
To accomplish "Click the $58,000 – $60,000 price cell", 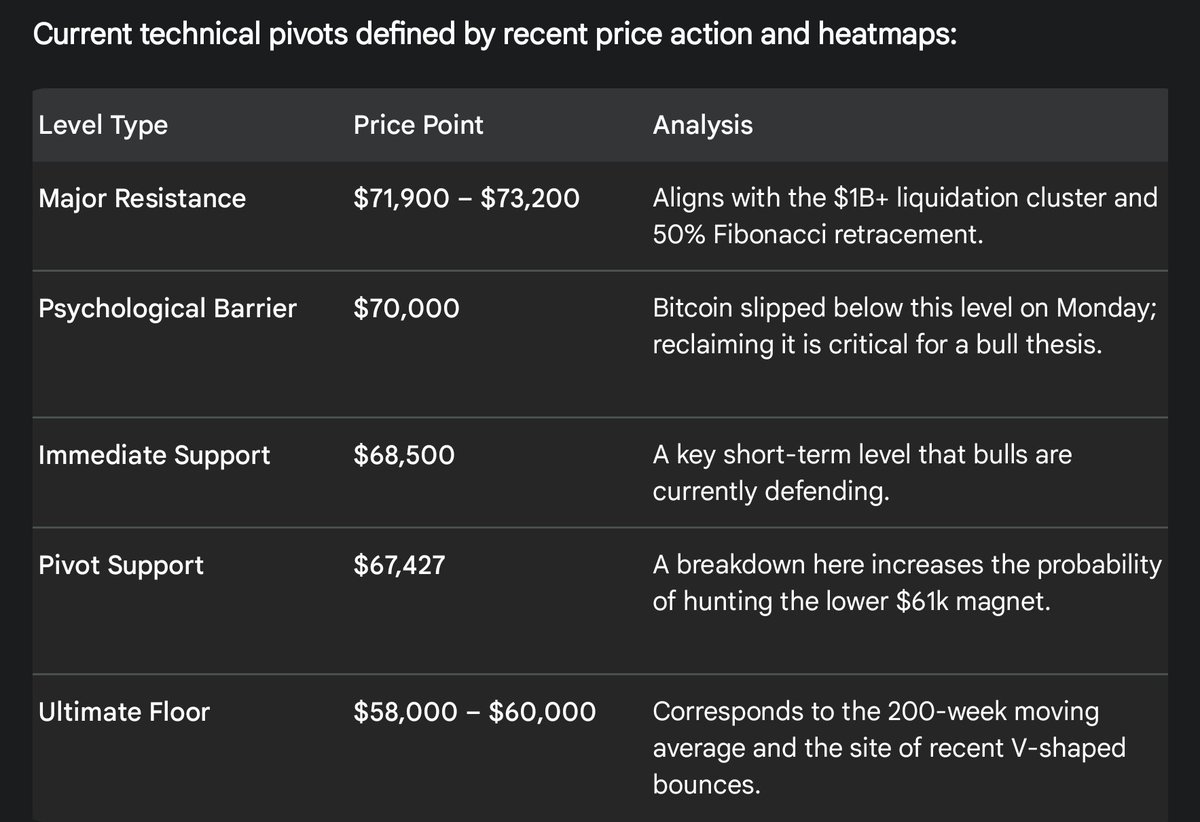I will click(475, 712).
